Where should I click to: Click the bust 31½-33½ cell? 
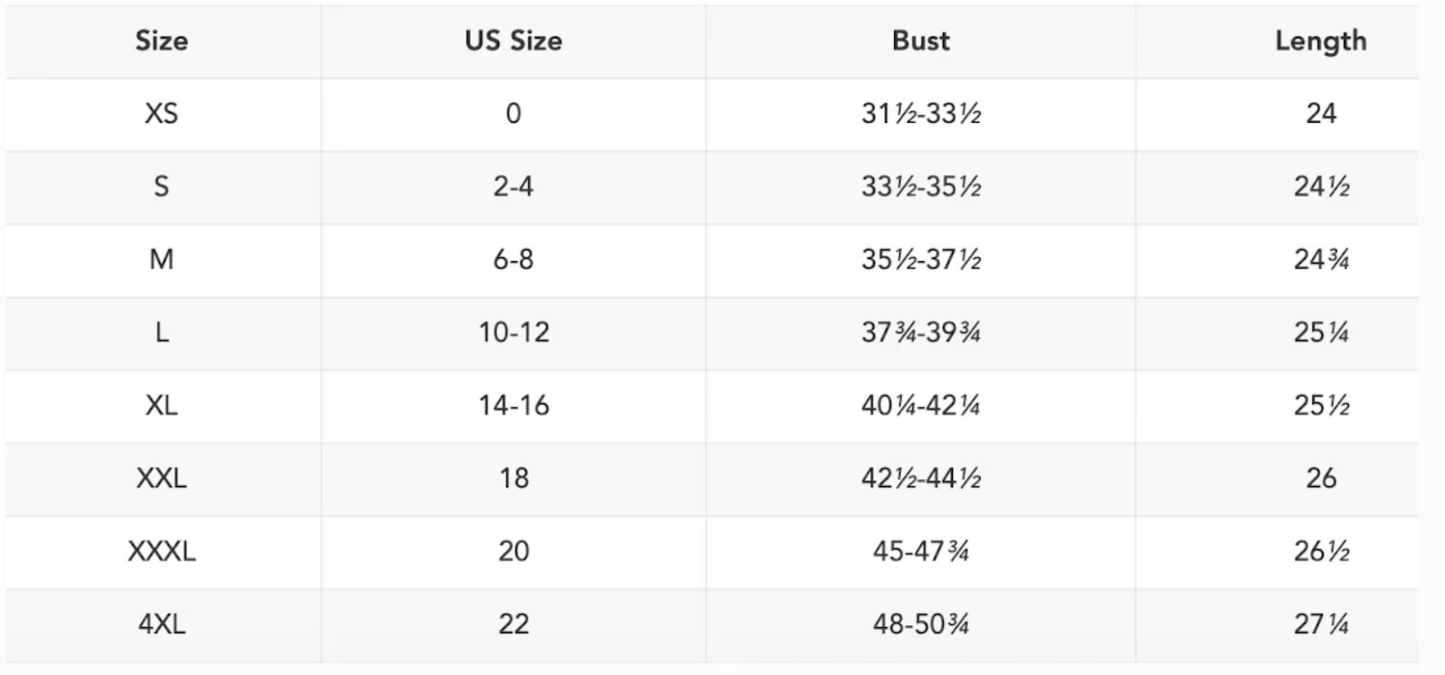point(920,114)
